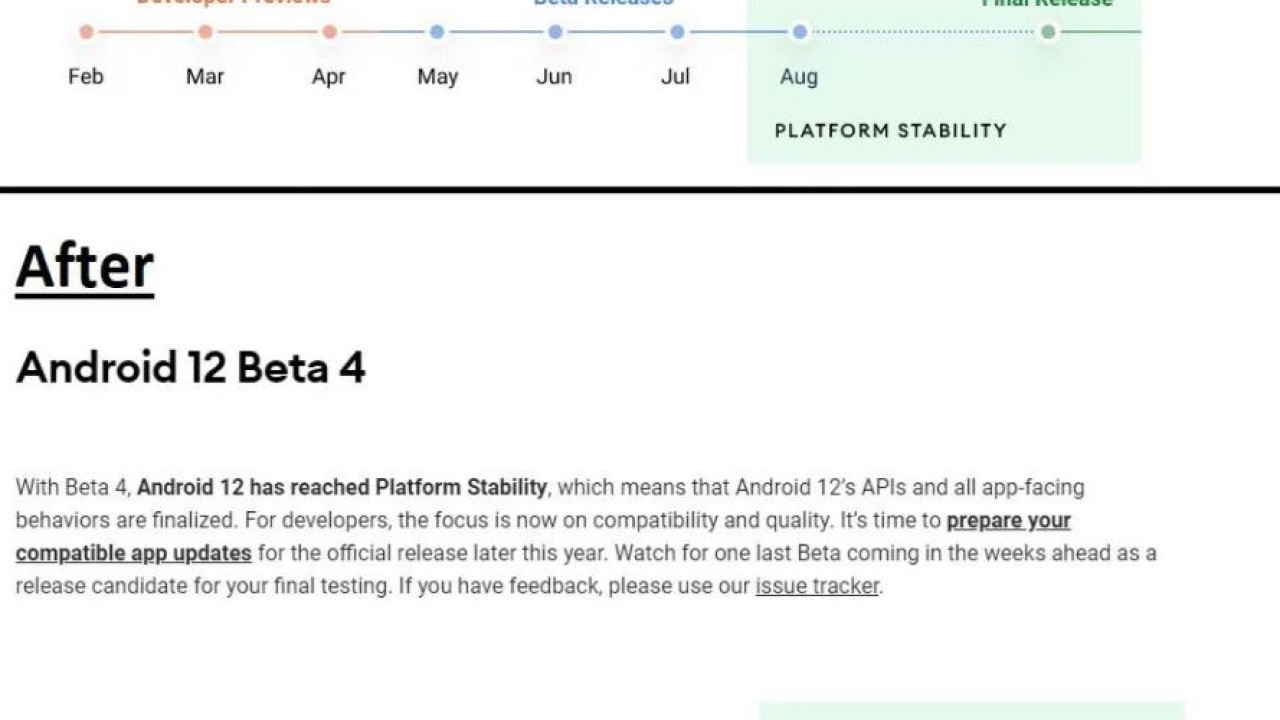Click the "Android 12 Beta 4" heading
The image size is (1280, 720).
click(x=191, y=368)
